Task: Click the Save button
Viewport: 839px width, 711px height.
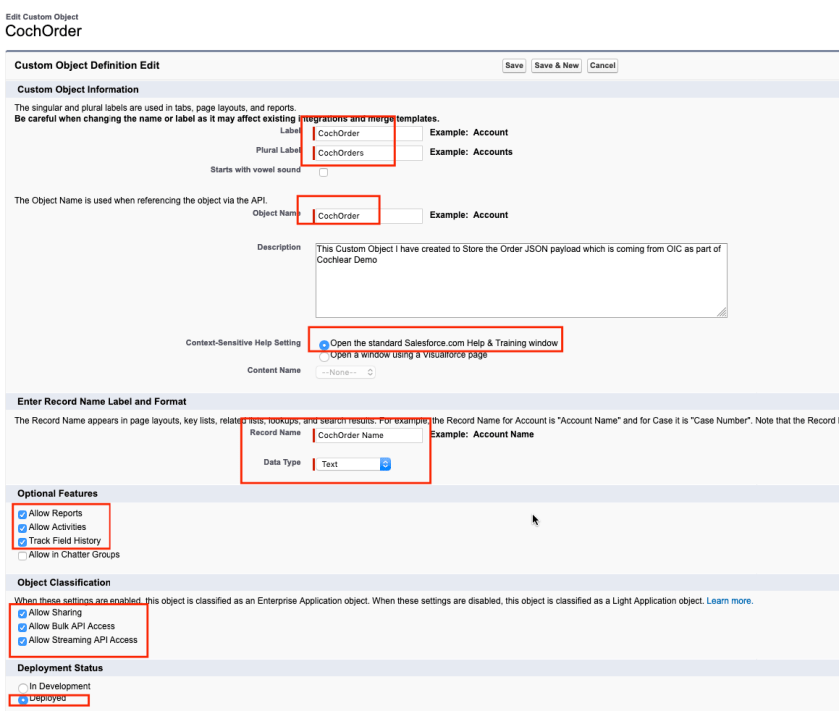Action: [514, 66]
